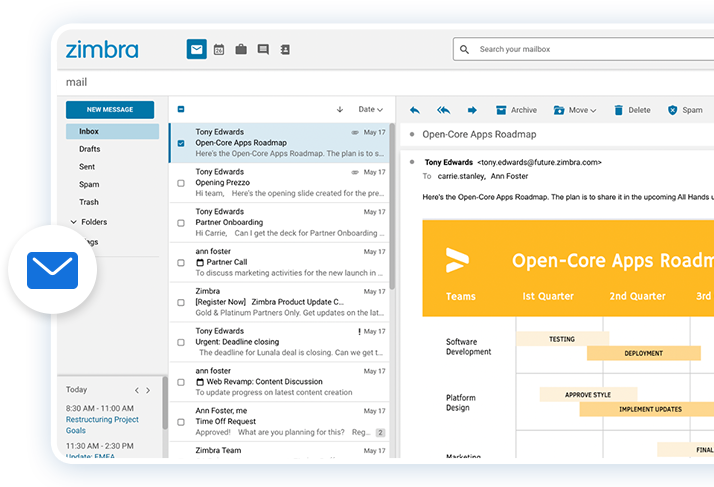Click the Reply arrow icon
The width and height of the screenshot is (714, 487).
coord(415,110)
